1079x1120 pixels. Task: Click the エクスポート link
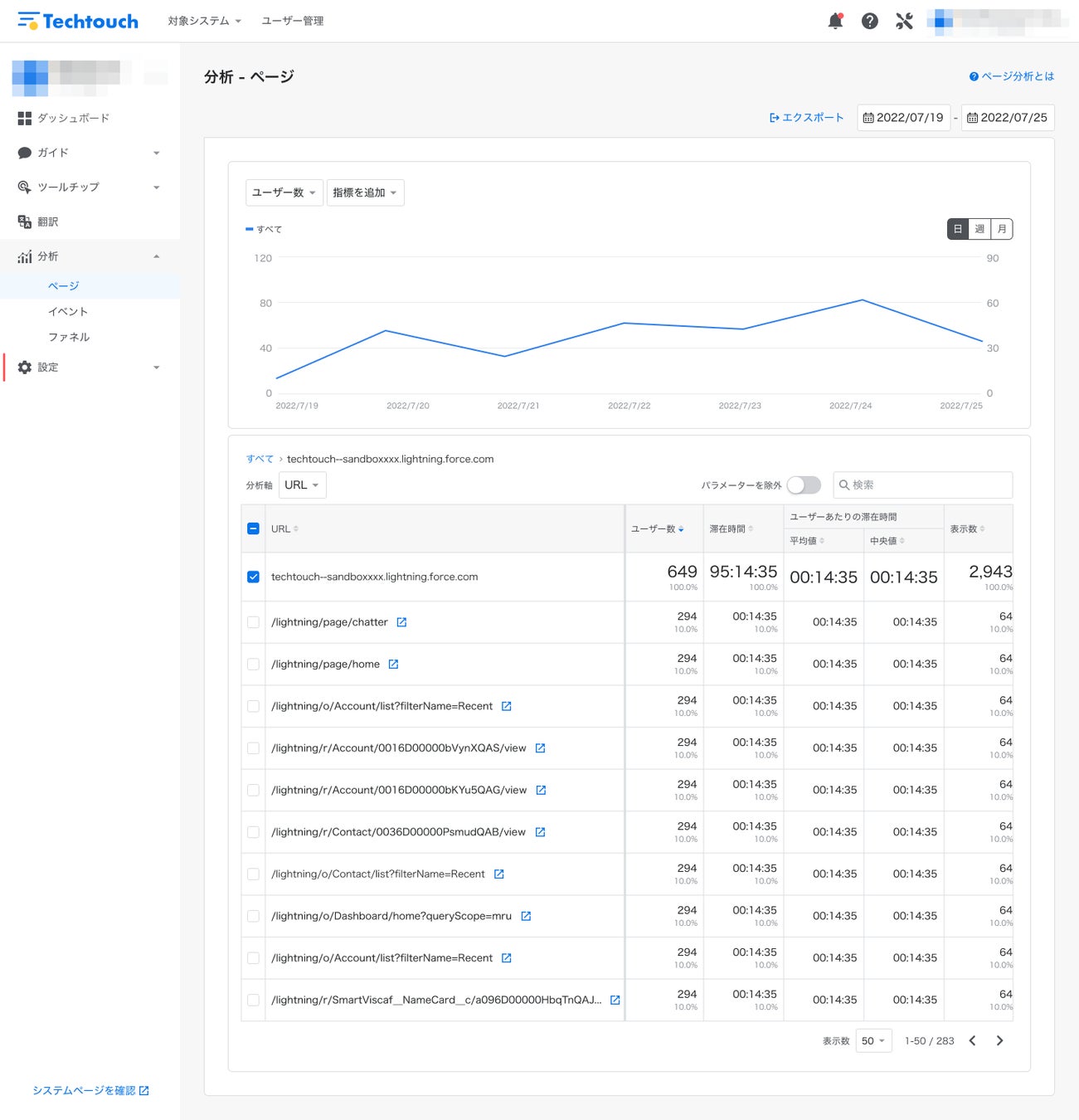pyautogui.click(x=806, y=118)
